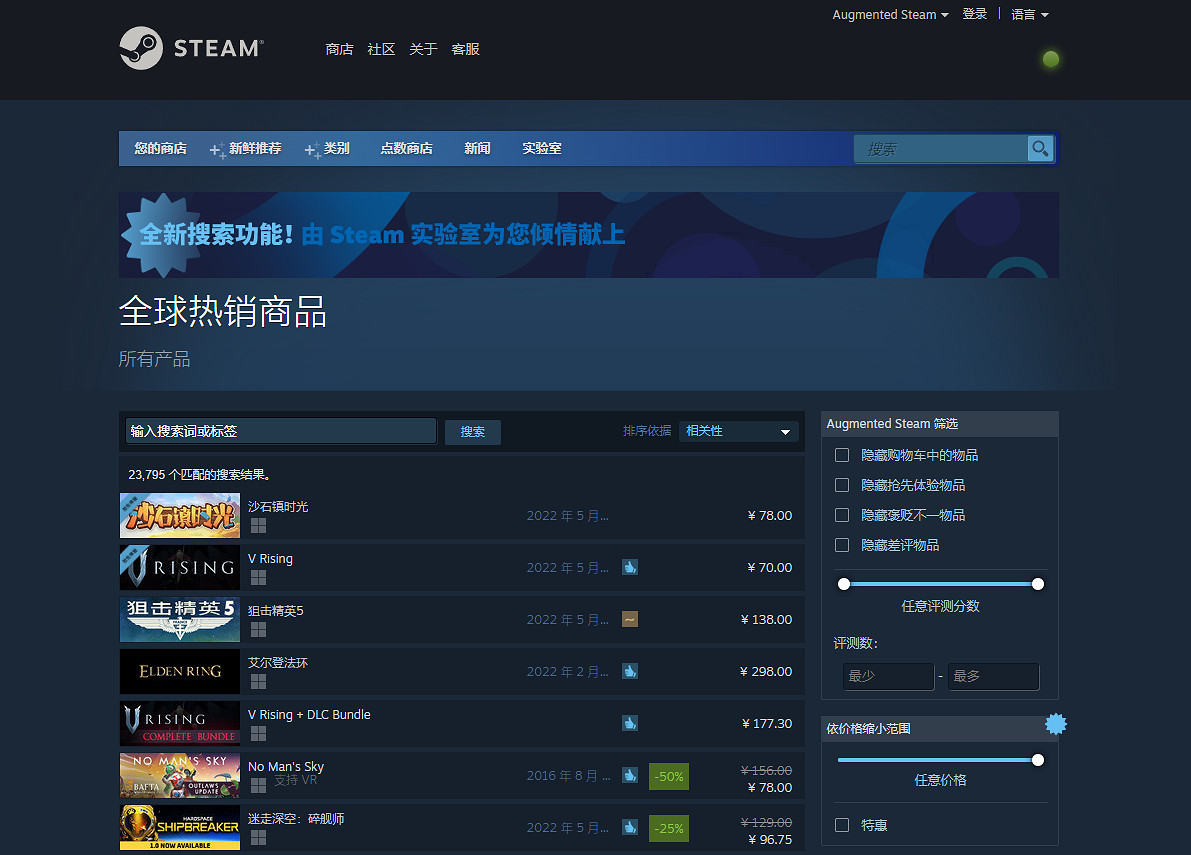
Task: Click the Steam logo in the header
Action: (x=190, y=48)
